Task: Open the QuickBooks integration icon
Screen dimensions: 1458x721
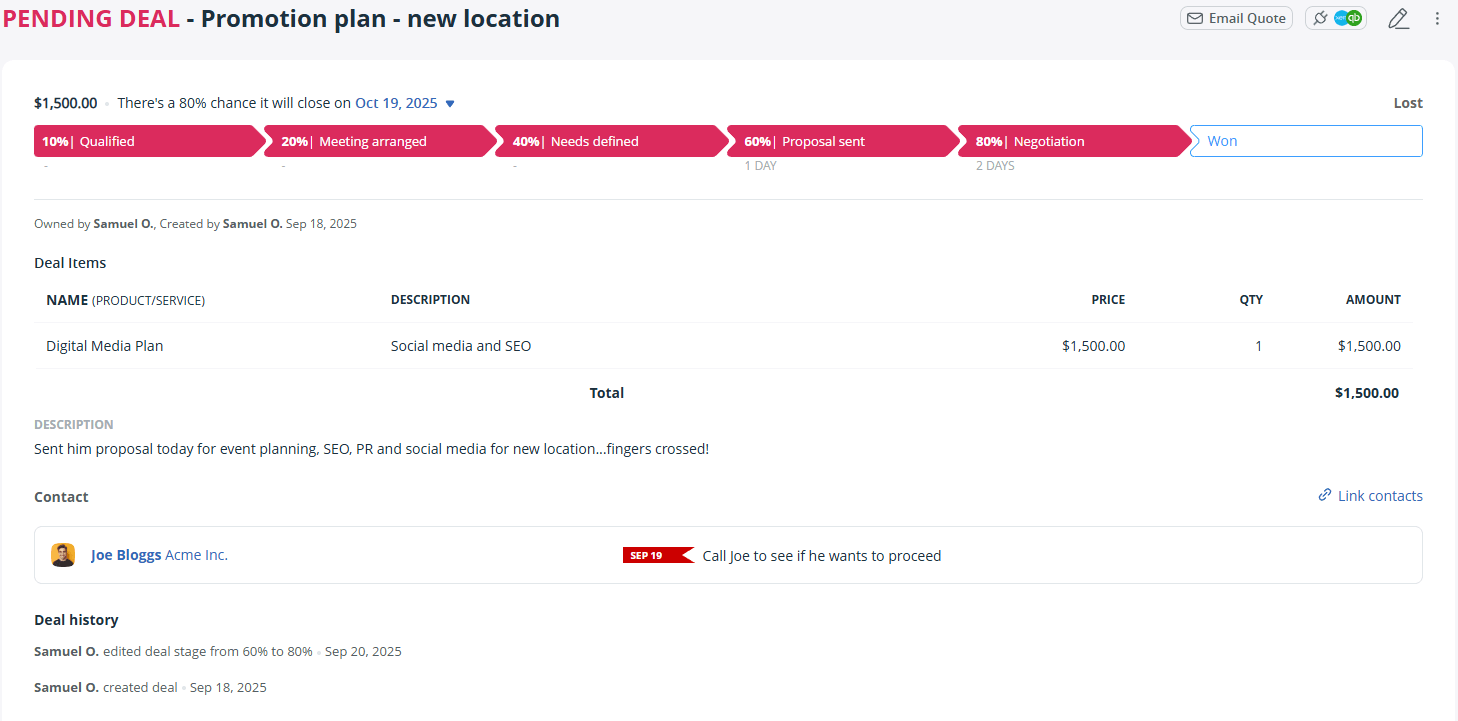Action: tap(1354, 18)
